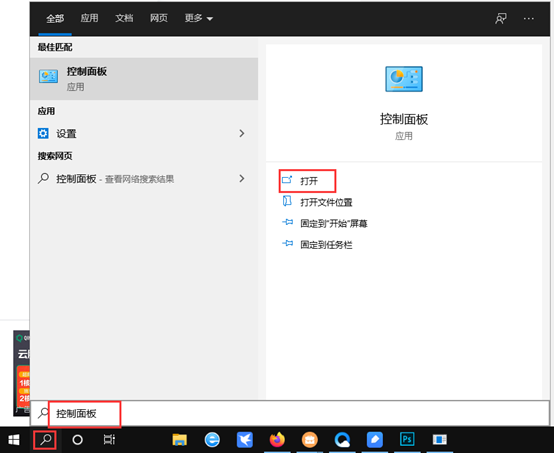Viewport: 554px width, 453px height.
Task: Click the pin icon beside 固定到任务栏
Action: coord(288,243)
